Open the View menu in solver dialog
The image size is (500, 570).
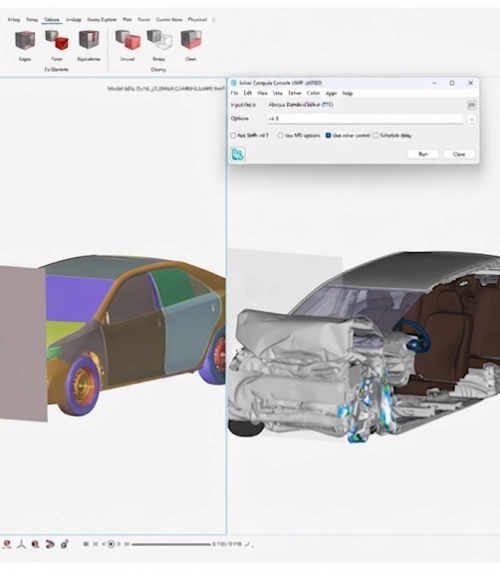click(x=262, y=93)
